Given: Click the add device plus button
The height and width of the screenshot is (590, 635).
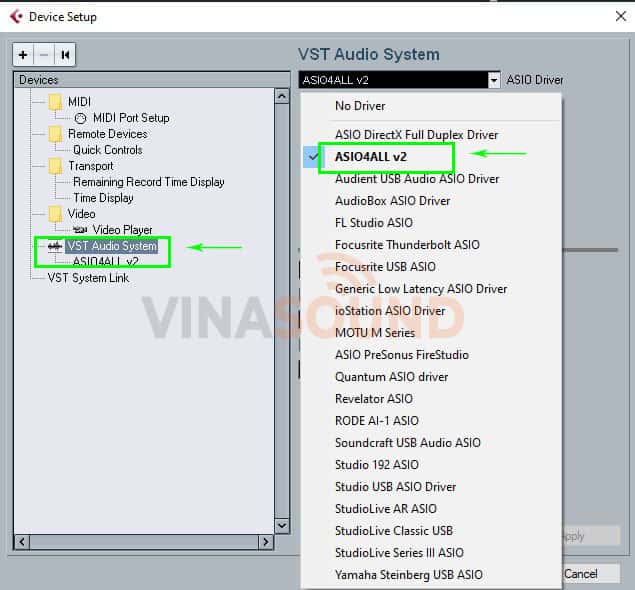Looking at the screenshot, I should tap(23, 55).
